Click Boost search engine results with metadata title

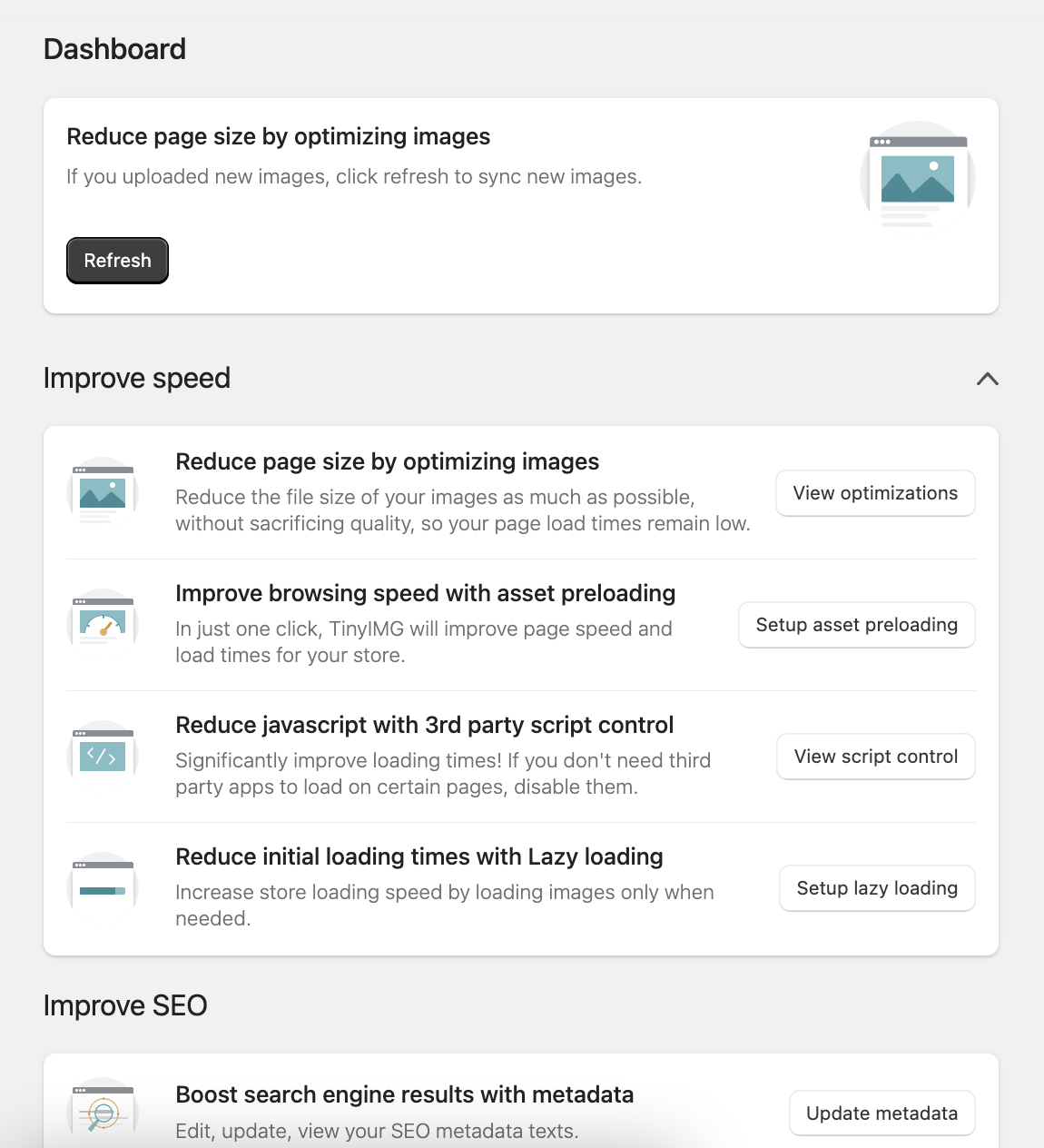404,1094
